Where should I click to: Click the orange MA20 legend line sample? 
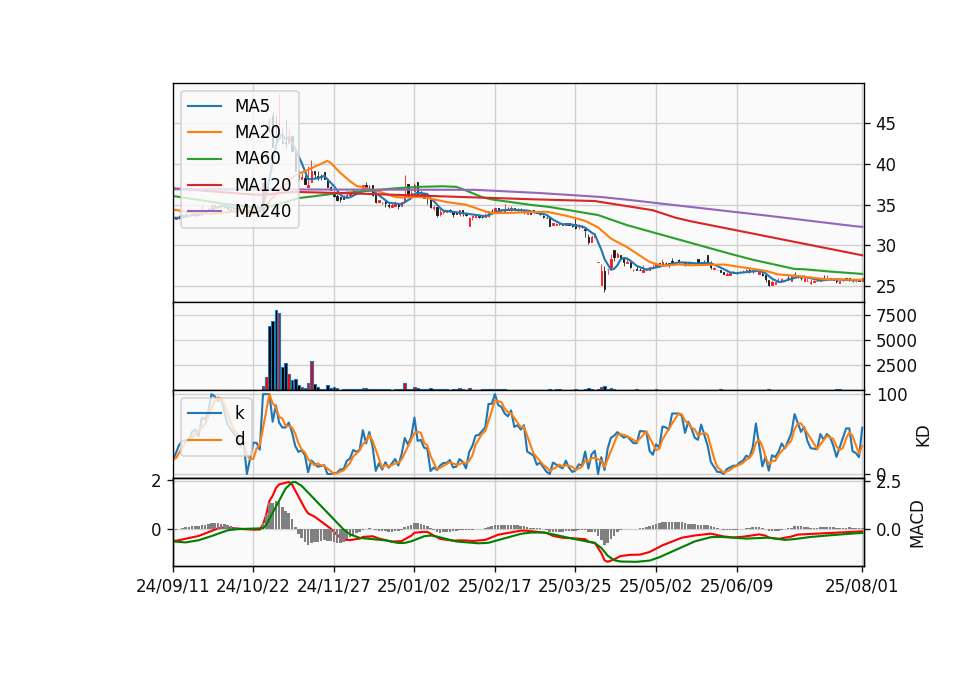click(x=204, y=133)
